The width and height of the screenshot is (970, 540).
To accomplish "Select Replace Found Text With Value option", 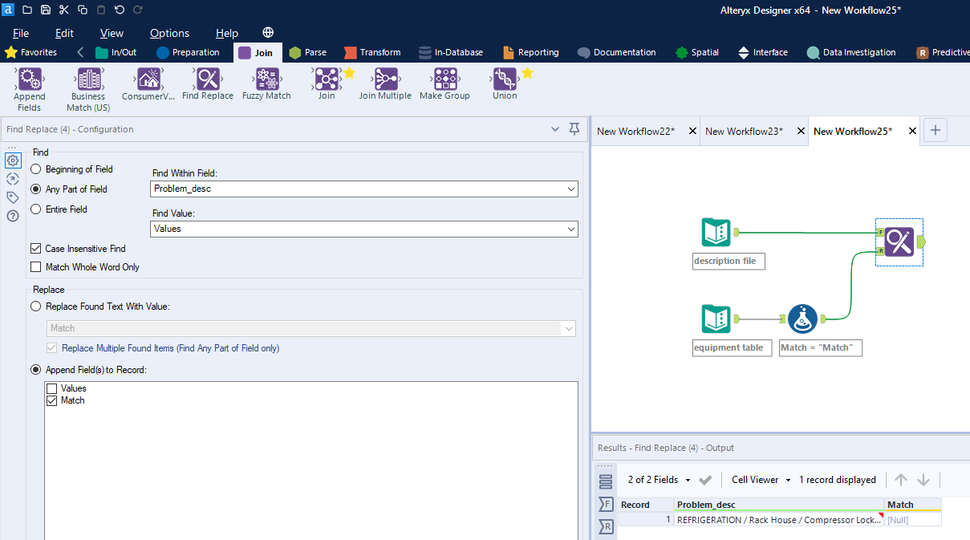I will 36,306.
